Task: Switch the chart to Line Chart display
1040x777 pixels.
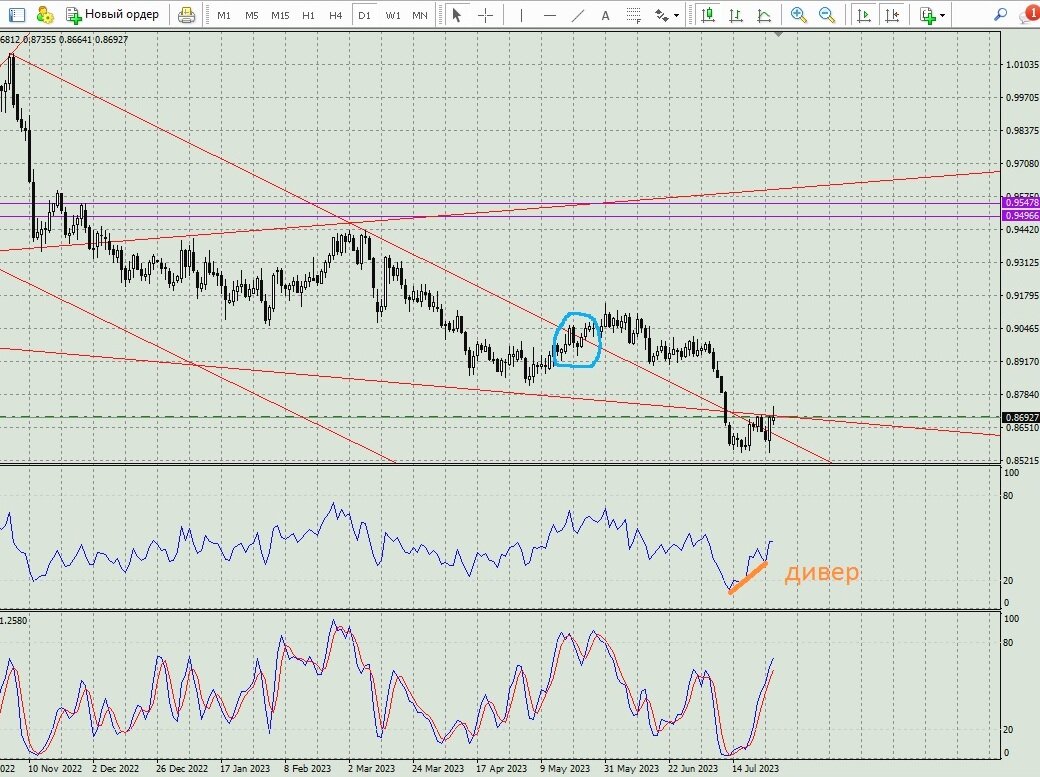Action: (762, 15)
